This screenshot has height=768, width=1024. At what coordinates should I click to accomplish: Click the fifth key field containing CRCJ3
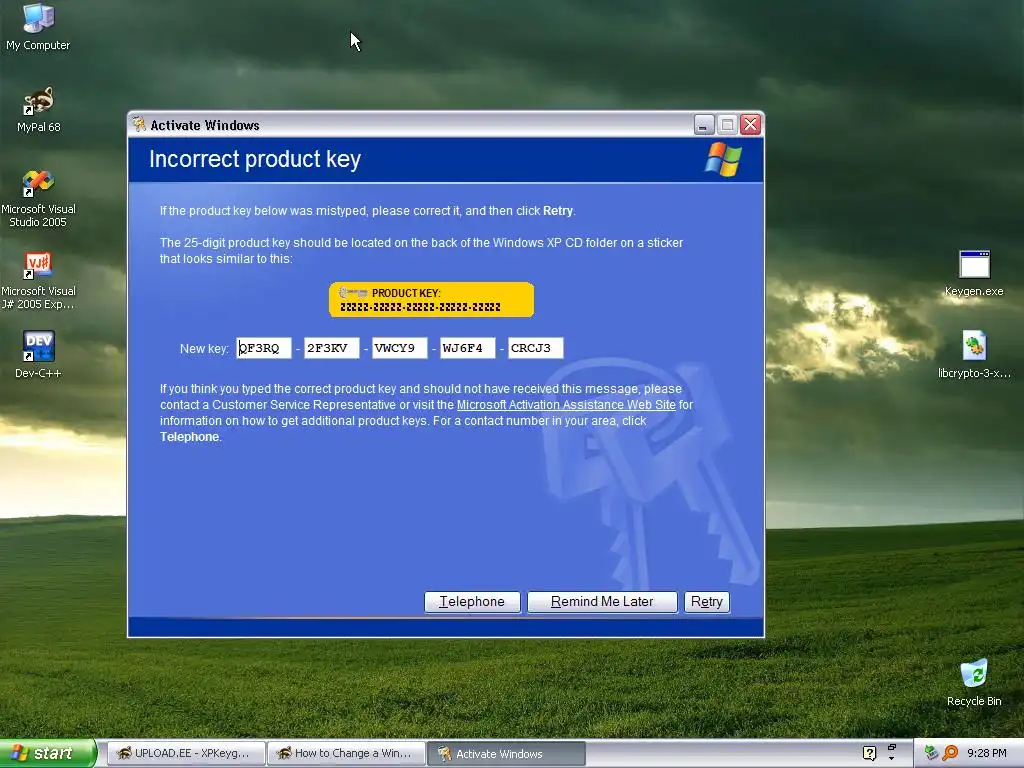pyautogui.click(x=536, y=348)
